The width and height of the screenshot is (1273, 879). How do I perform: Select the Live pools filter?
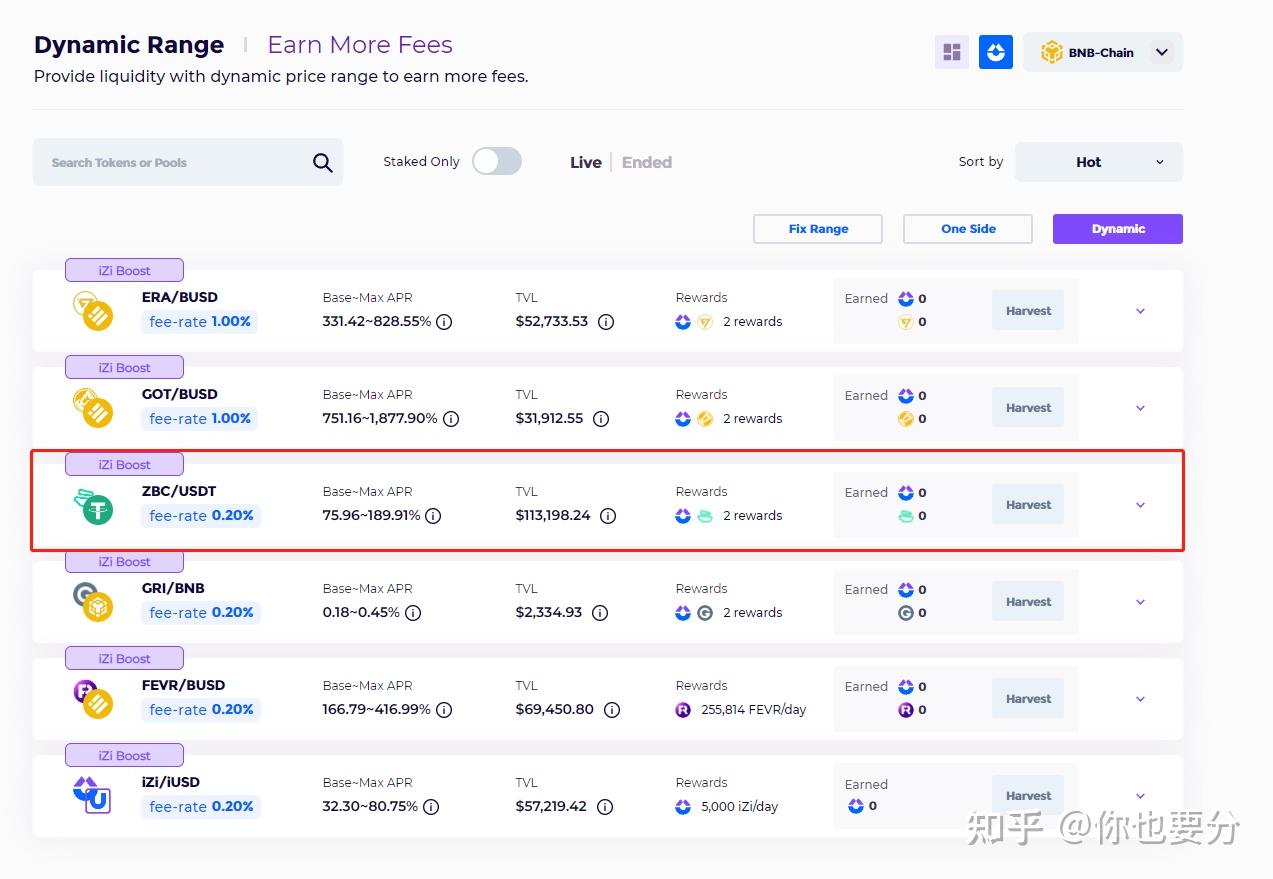(x=586, y=161)
